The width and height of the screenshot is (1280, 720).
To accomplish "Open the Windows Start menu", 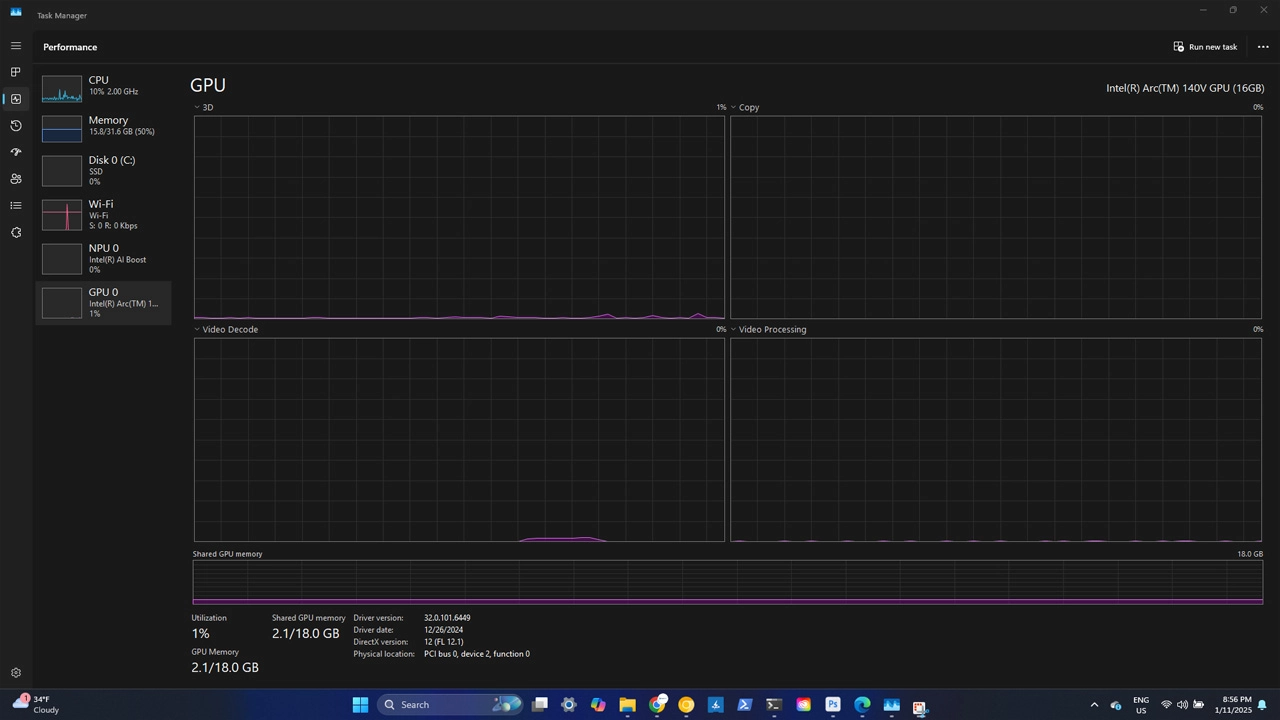I will pyautogui.click(x=360, y=705).
